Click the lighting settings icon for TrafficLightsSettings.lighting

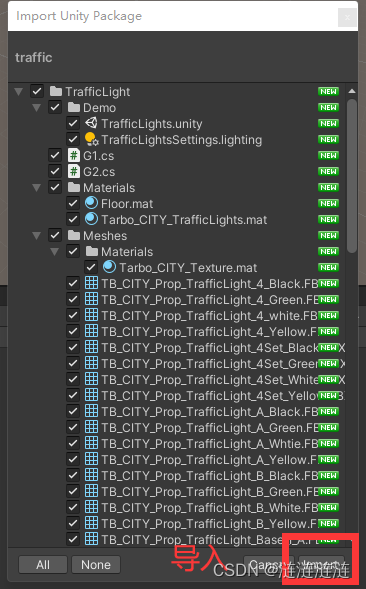click(x=91, y=139)
